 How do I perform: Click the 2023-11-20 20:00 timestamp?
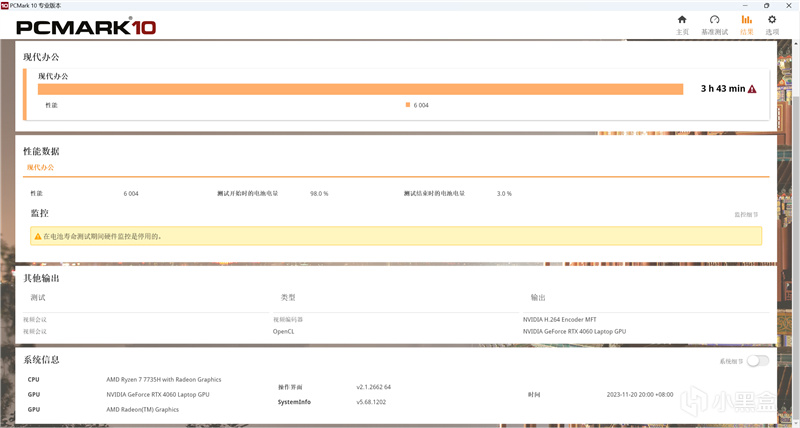coord(640,394)
